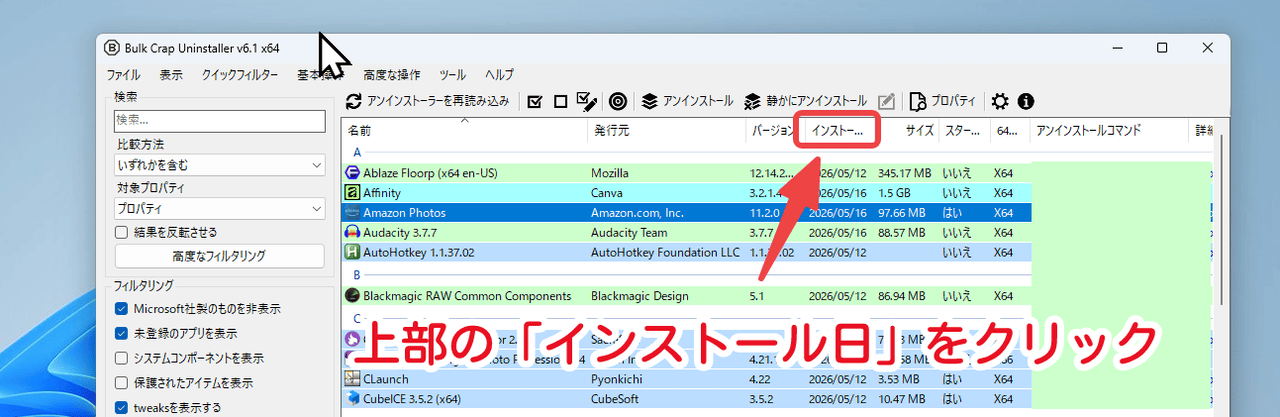This screenshot has width=1280, height=417.
Task: Open the 対象プロパティ dropdown showing プロパティ
Action: coord(220,209)
